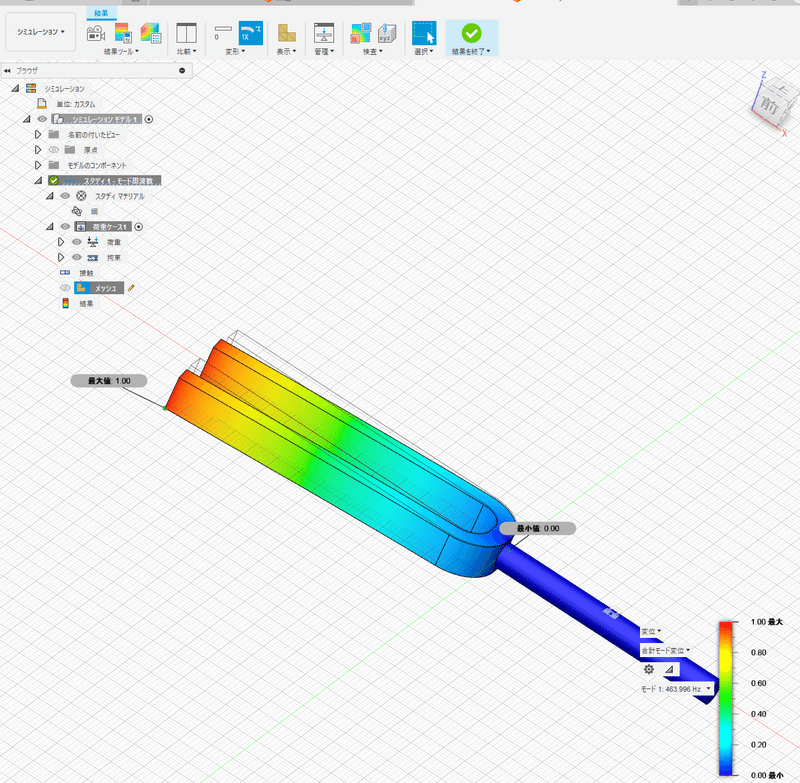The width and height of the screenshot is (800, 783).
Task: Show the メッシュ with its eye toggle
Action: [65, 288]
